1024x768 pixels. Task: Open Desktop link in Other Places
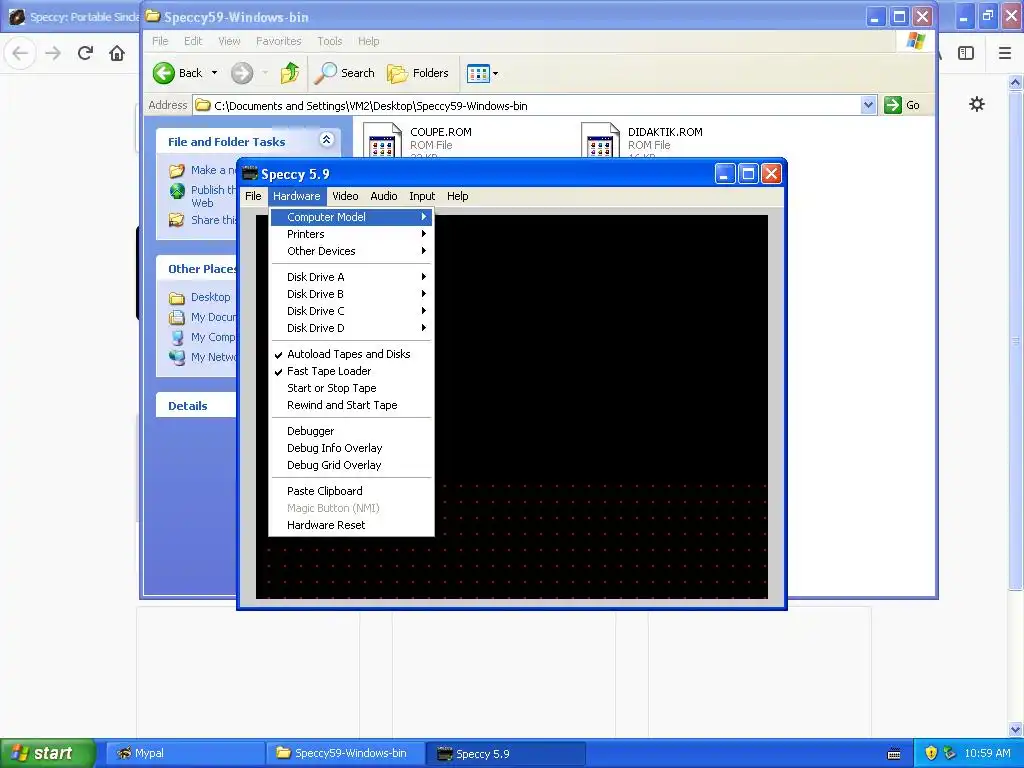pyautogui.click(x=210, y=297)
